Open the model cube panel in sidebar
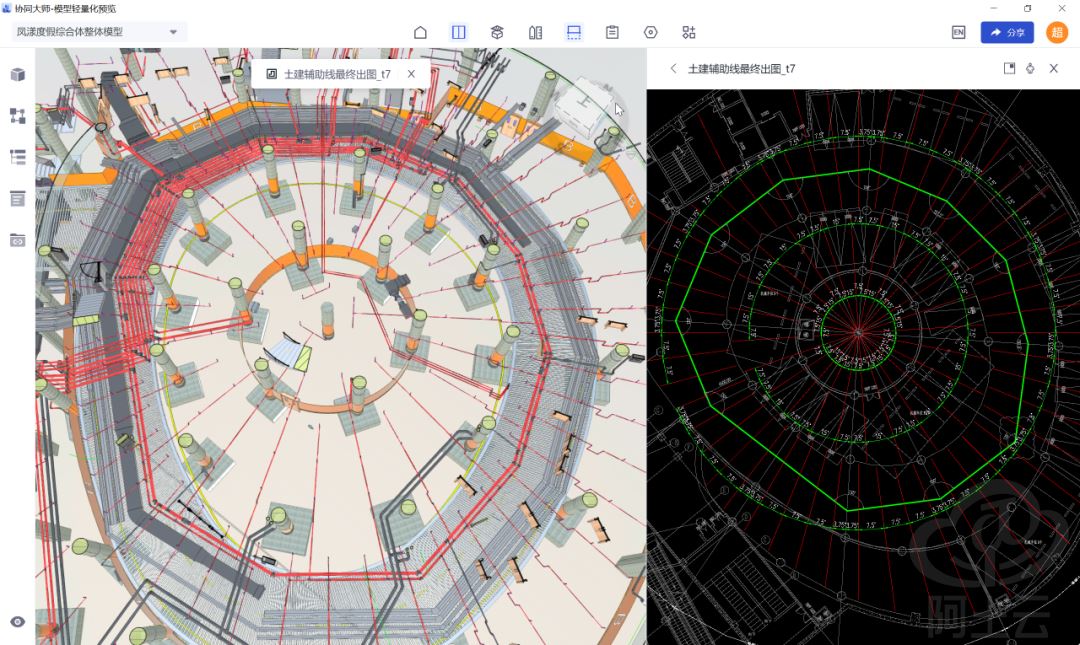Viewport: 1080px width, 645px height. (17, 74)
